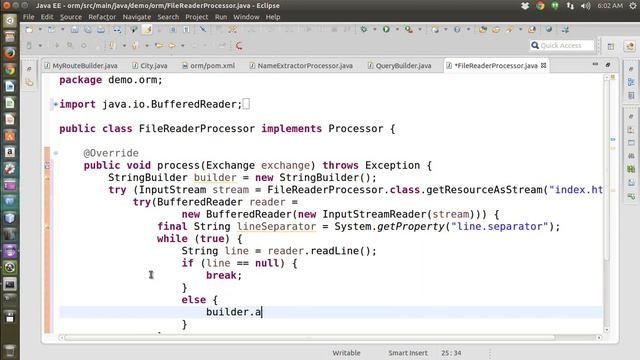Click the volume indicator in top panel
Screen dimensions: 640x360
point(585,6)
